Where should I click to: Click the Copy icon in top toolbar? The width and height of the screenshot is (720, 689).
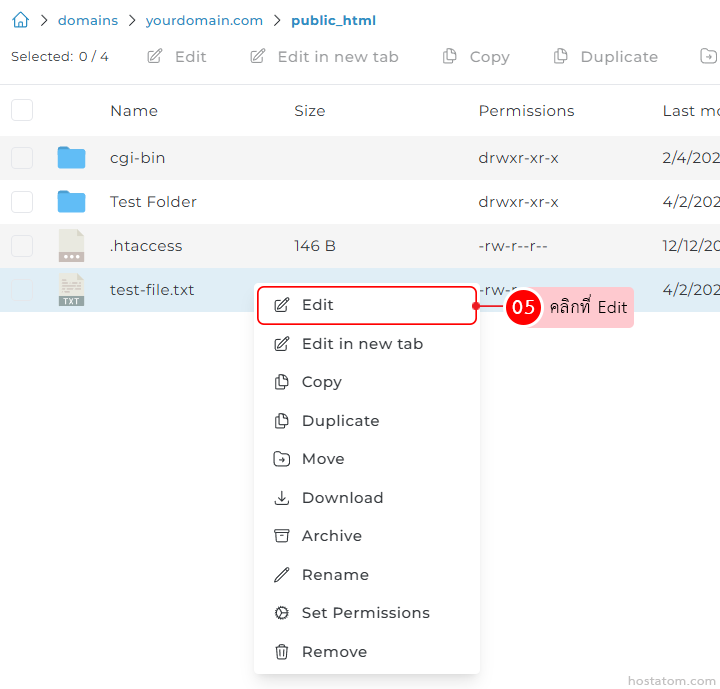[450, 56]
